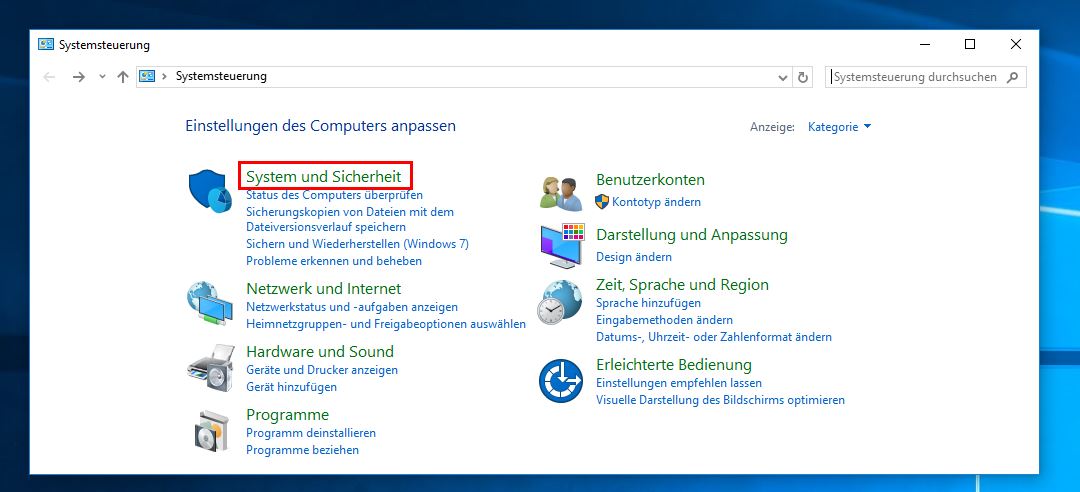Click the Erleichterte Bedienung icon
This screenshot has width=1080, height=492.
pos(561,380)
